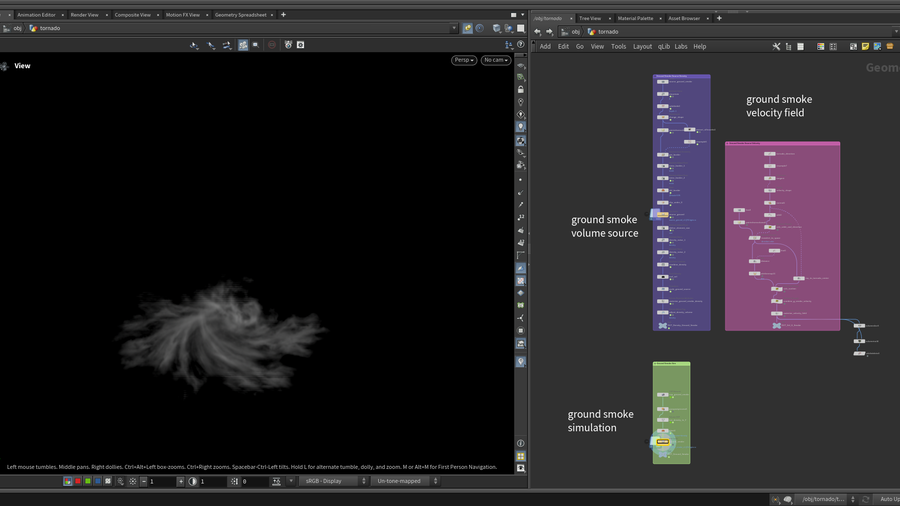Image resolution: width=900 pixels, height=506 pixels.
Task: Click the wrench tools icon in network editor
Action: pos(776,46)
